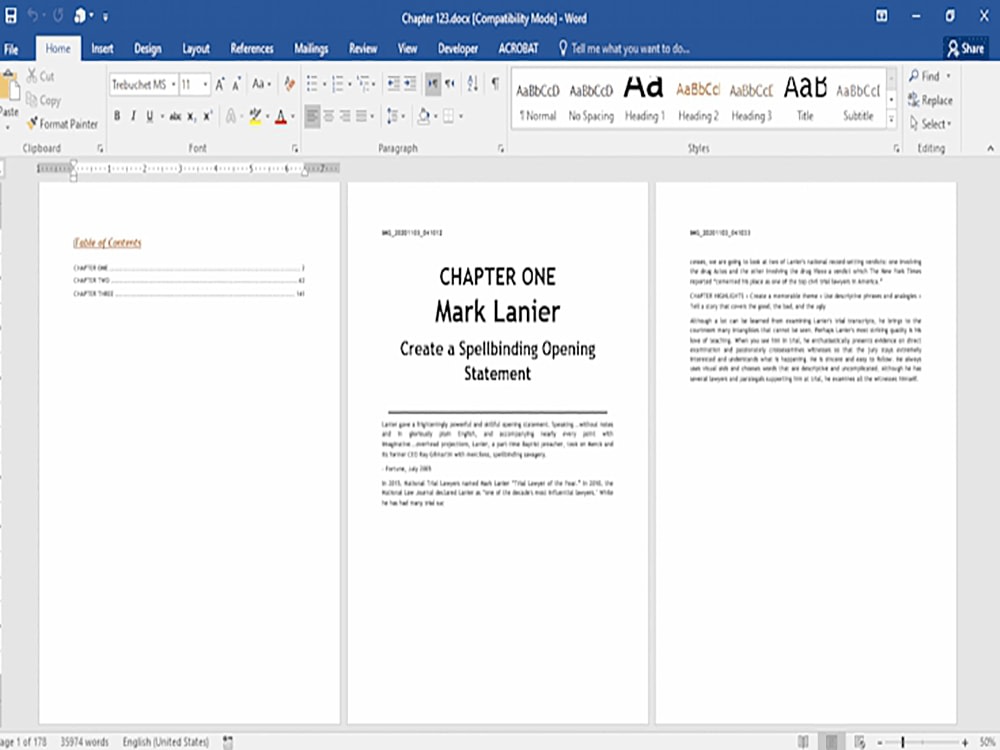This screenshot has width=1000, height=750.
Task: Toggle Italic formatting
Action: tap(133, 116)
